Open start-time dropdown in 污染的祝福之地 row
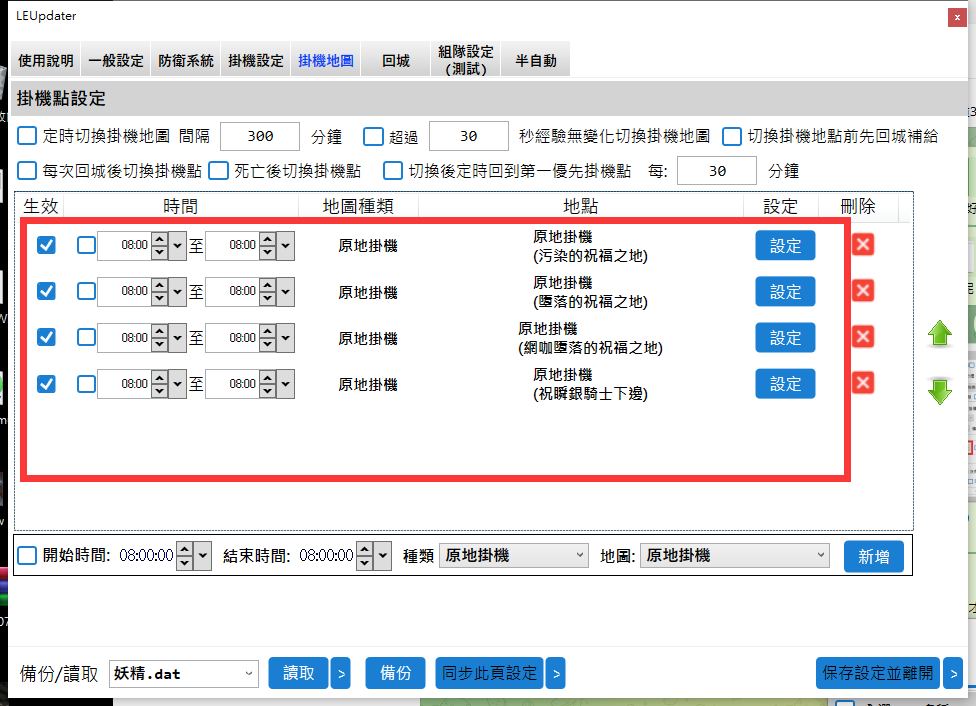This screenshot has width=976, height=706. coord(177,245)
